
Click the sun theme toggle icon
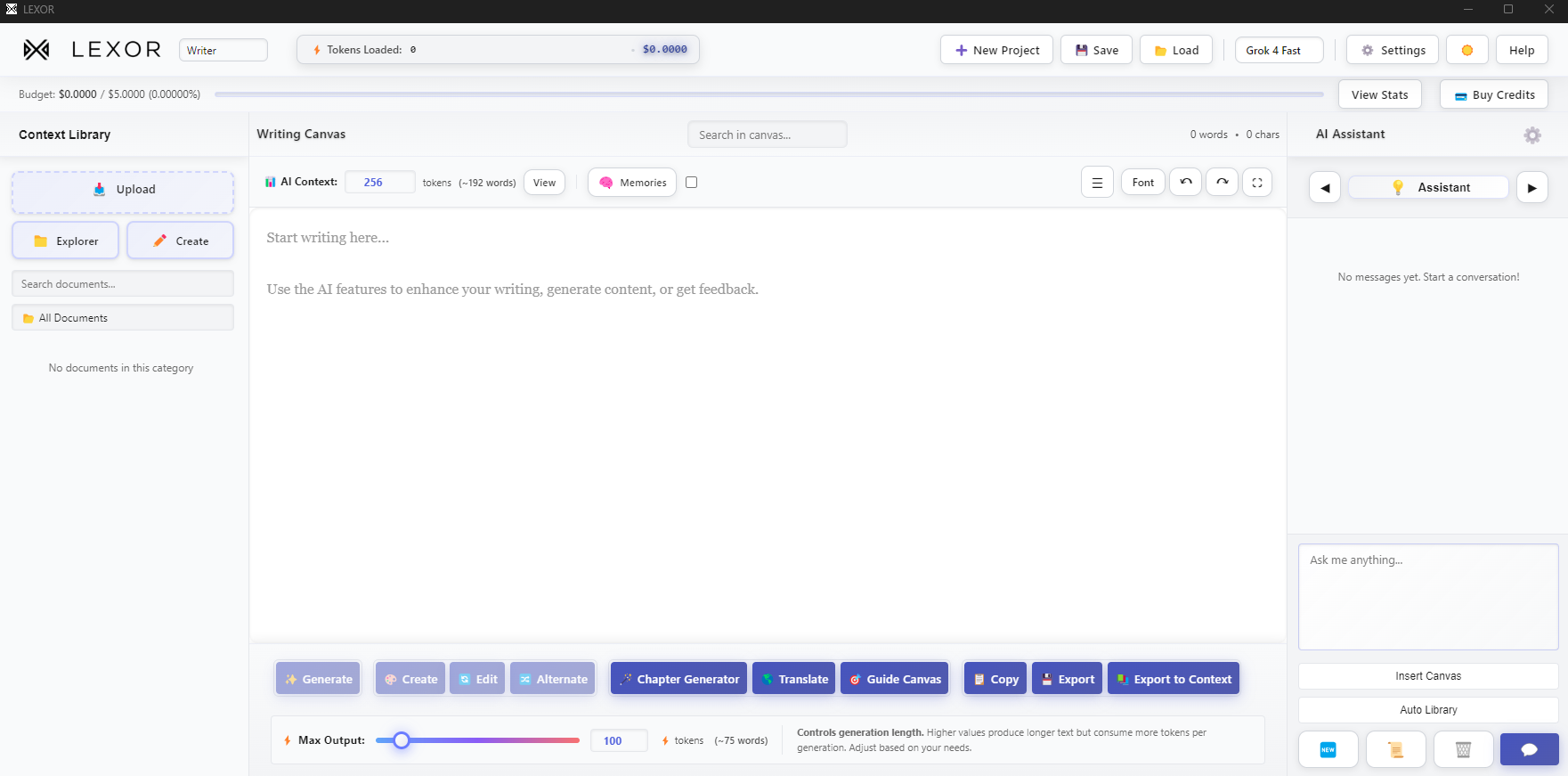coord(1467,50)
